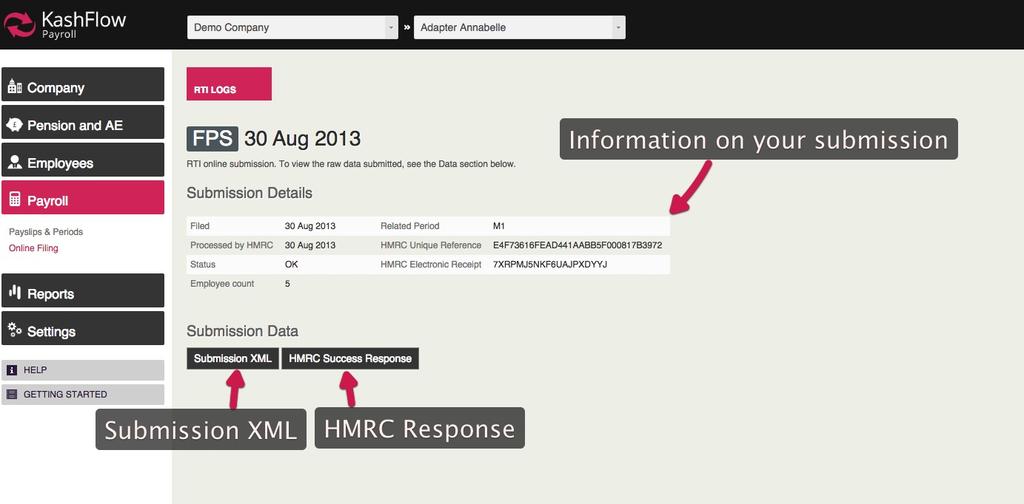Open the Demo Company dropdown
The image size is (1024, 504).
292,28
